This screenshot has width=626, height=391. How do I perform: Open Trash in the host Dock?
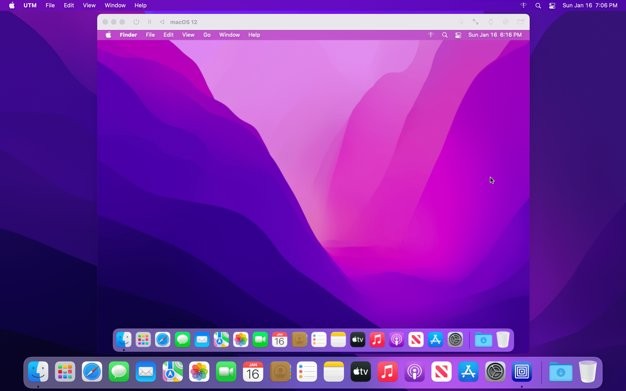pos(588,372)
